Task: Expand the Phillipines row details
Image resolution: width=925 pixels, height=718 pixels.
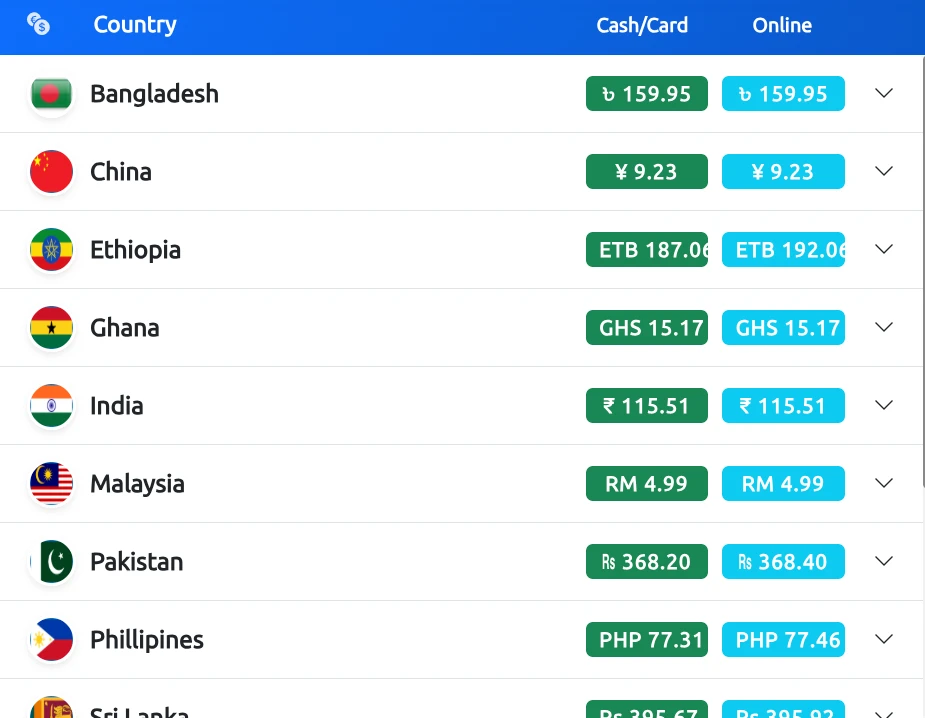Action: [x=884, y=639]
